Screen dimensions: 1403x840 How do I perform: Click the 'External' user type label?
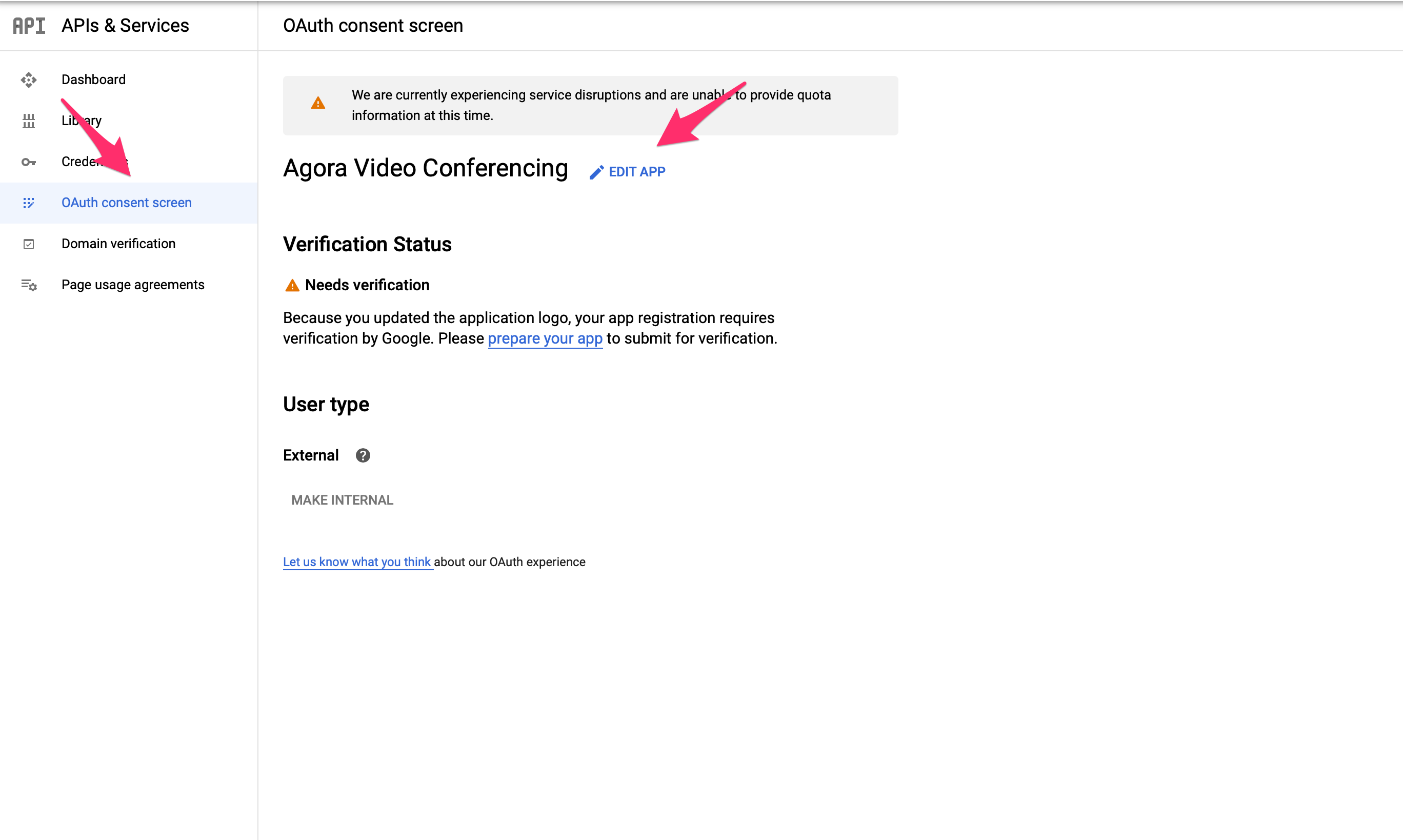[x=311, y=456]
